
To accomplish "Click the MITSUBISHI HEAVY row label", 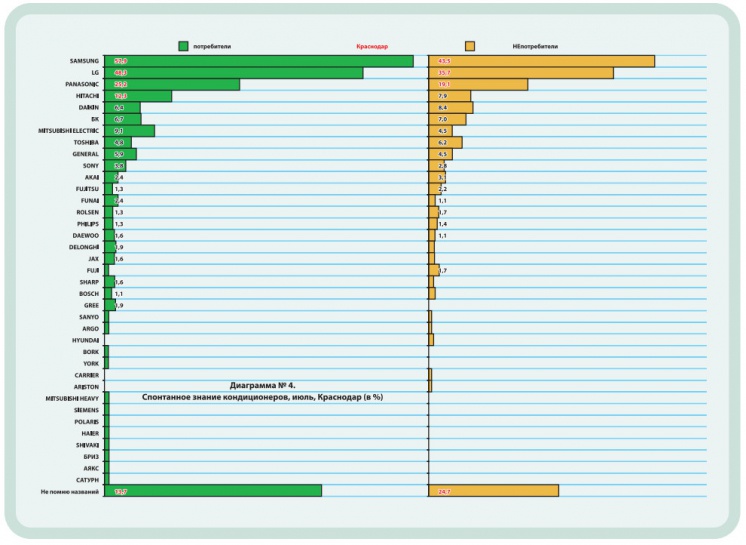I will point(67,398).
